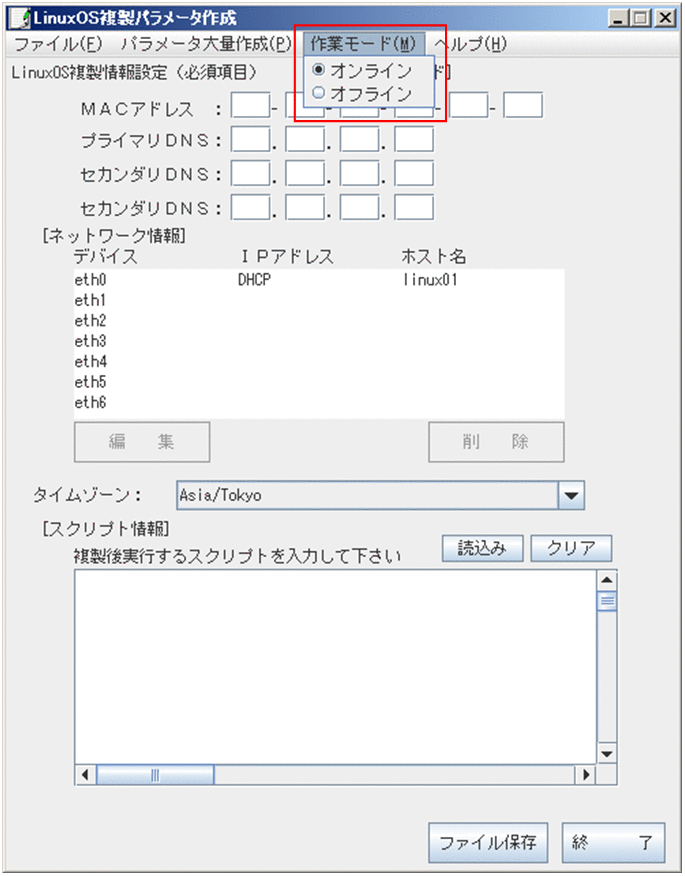
Task: Click the second プライマリDNS octet field
Action: pyautogui.click(x=305, y=139)
